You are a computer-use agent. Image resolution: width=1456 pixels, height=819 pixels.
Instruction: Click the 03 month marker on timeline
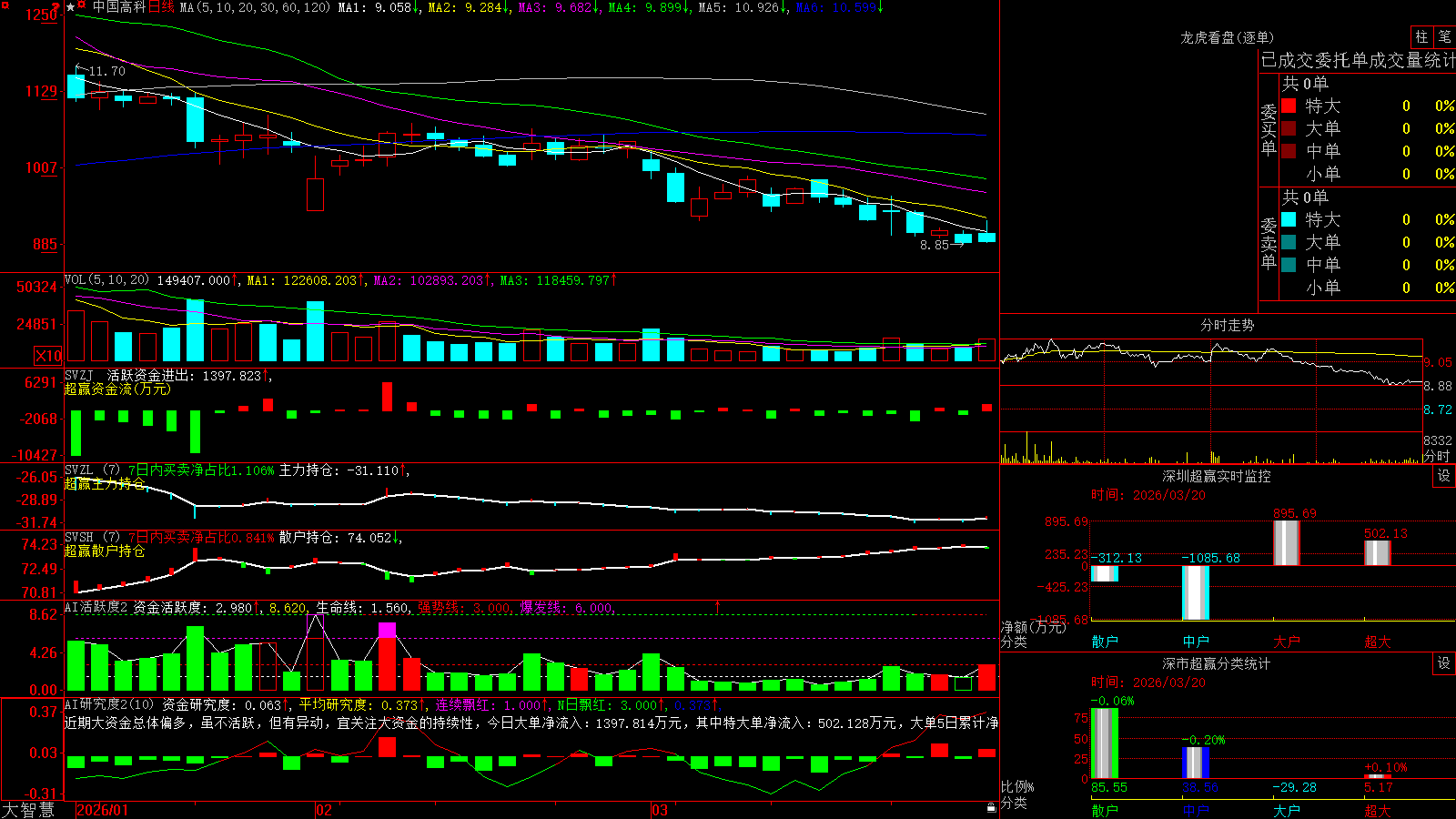pos(660,810)
